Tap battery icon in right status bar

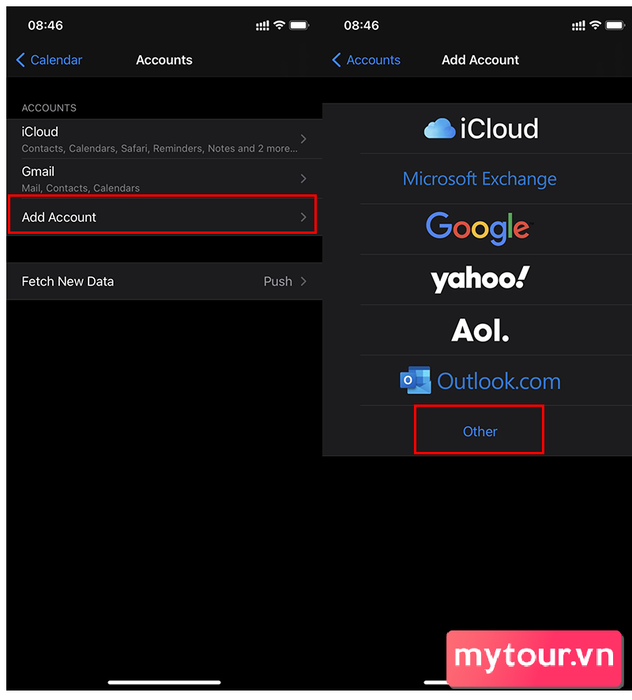pos(615,25)
